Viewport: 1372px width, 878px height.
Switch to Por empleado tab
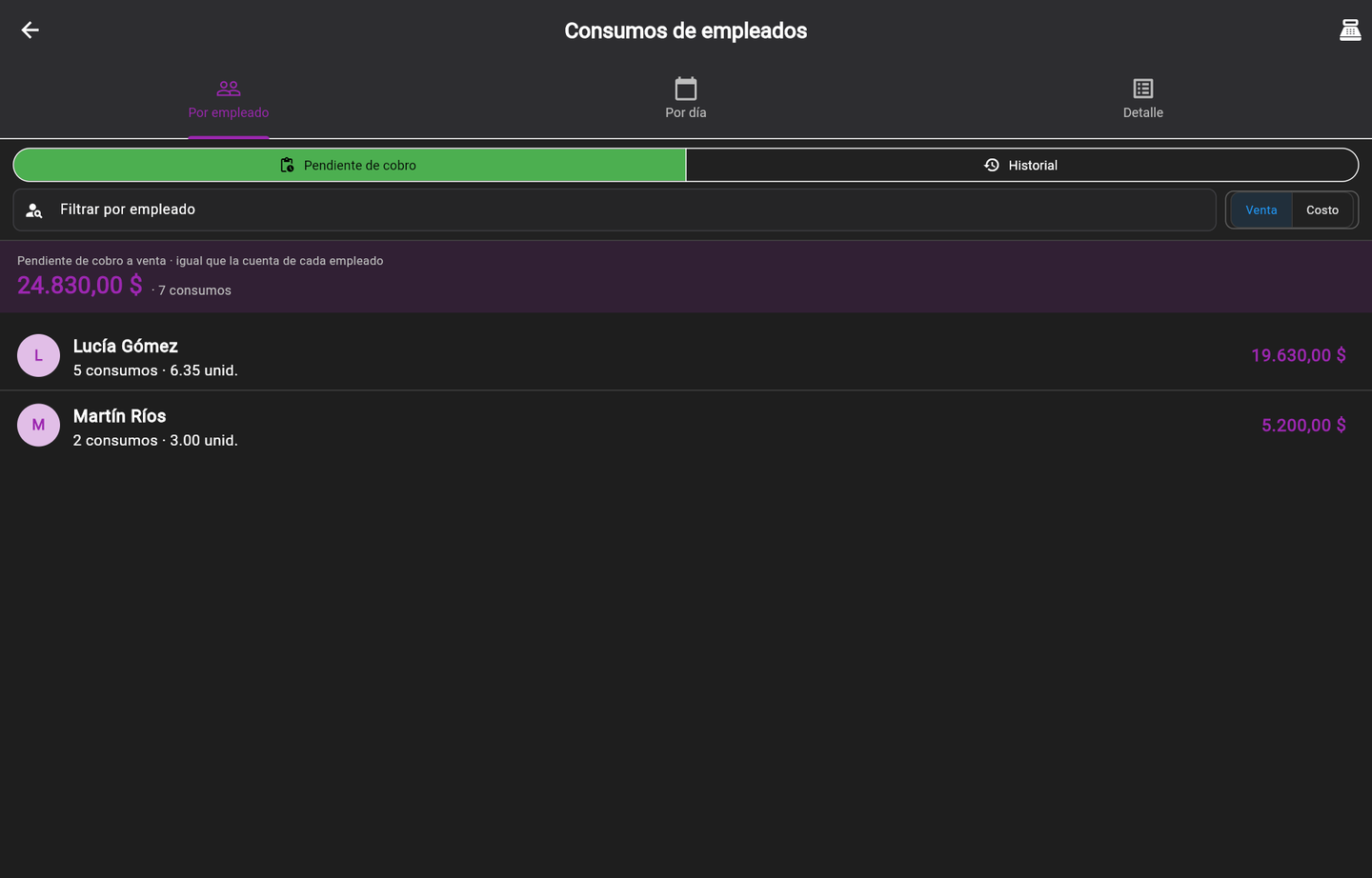click(x=229, y=99)
